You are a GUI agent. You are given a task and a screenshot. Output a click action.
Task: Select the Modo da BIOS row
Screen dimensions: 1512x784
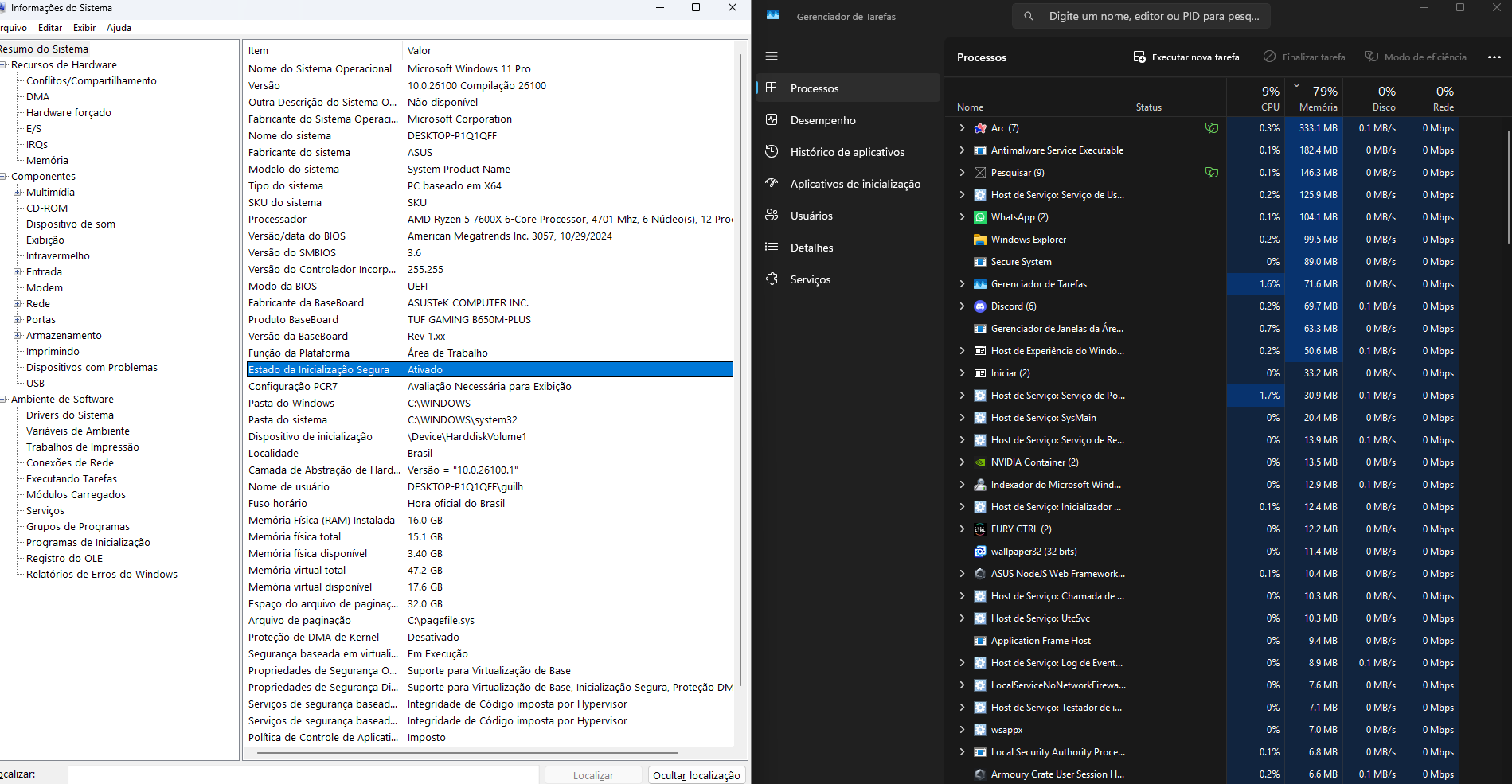click(490, 286)
